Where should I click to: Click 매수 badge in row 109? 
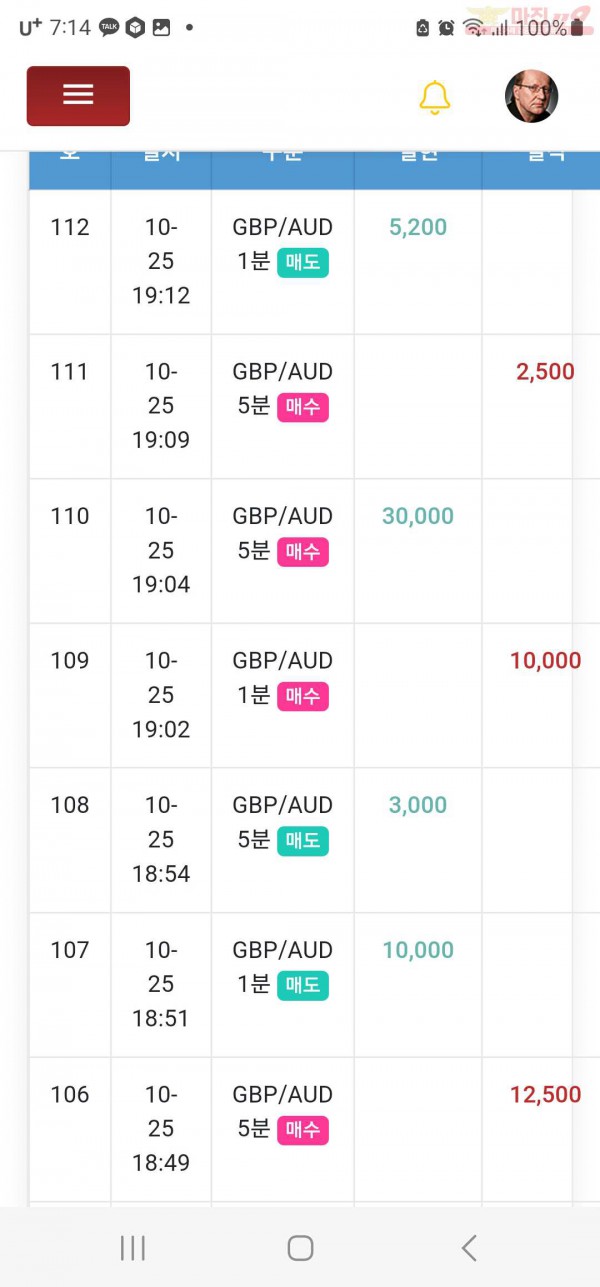(x=303, y=697)
